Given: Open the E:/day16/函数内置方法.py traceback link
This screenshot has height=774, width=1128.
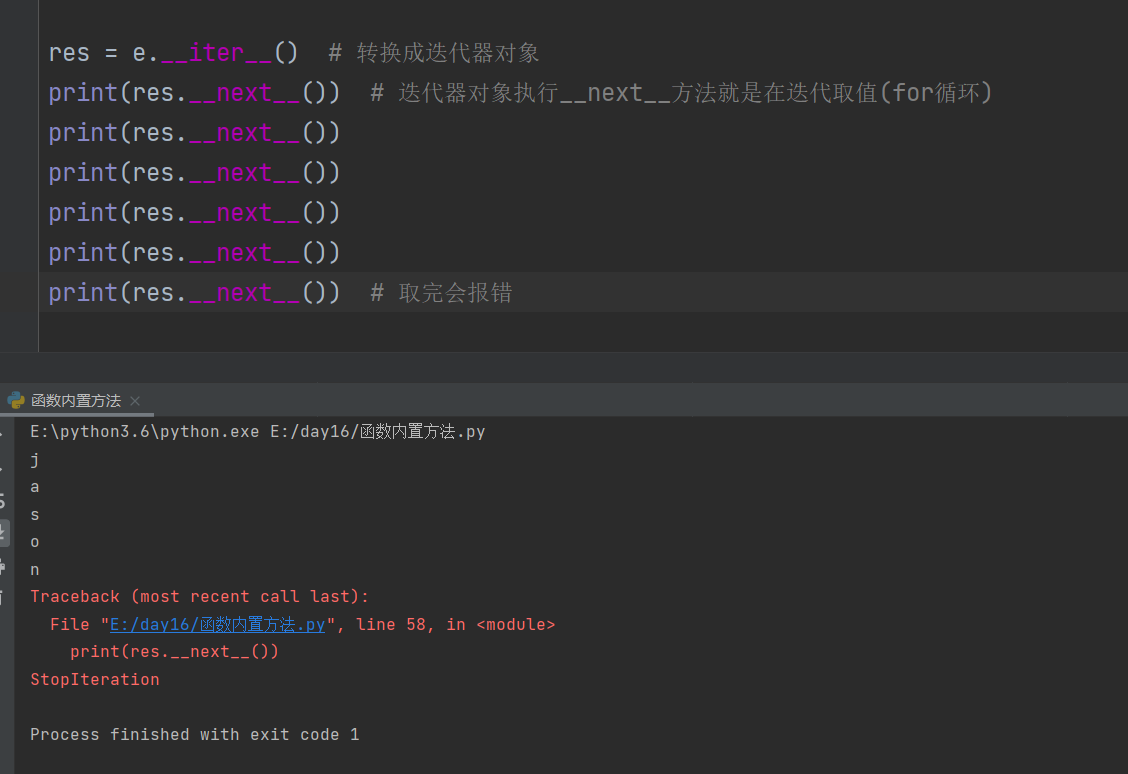Looking at the screenshot, I should pyautogui.click(x=217, y=624).
